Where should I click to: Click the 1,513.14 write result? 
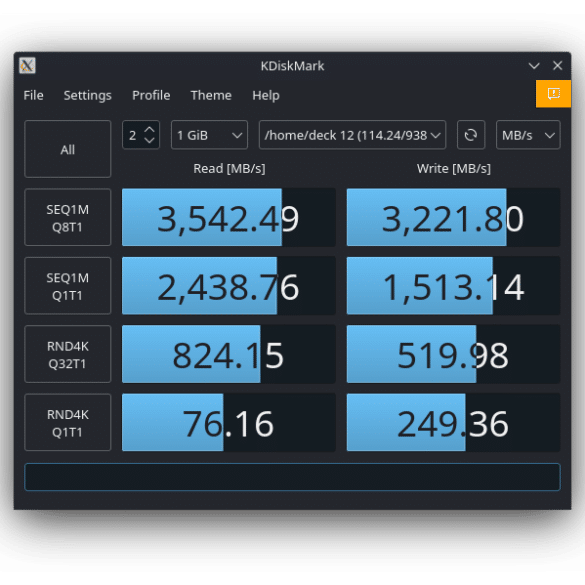453,286
